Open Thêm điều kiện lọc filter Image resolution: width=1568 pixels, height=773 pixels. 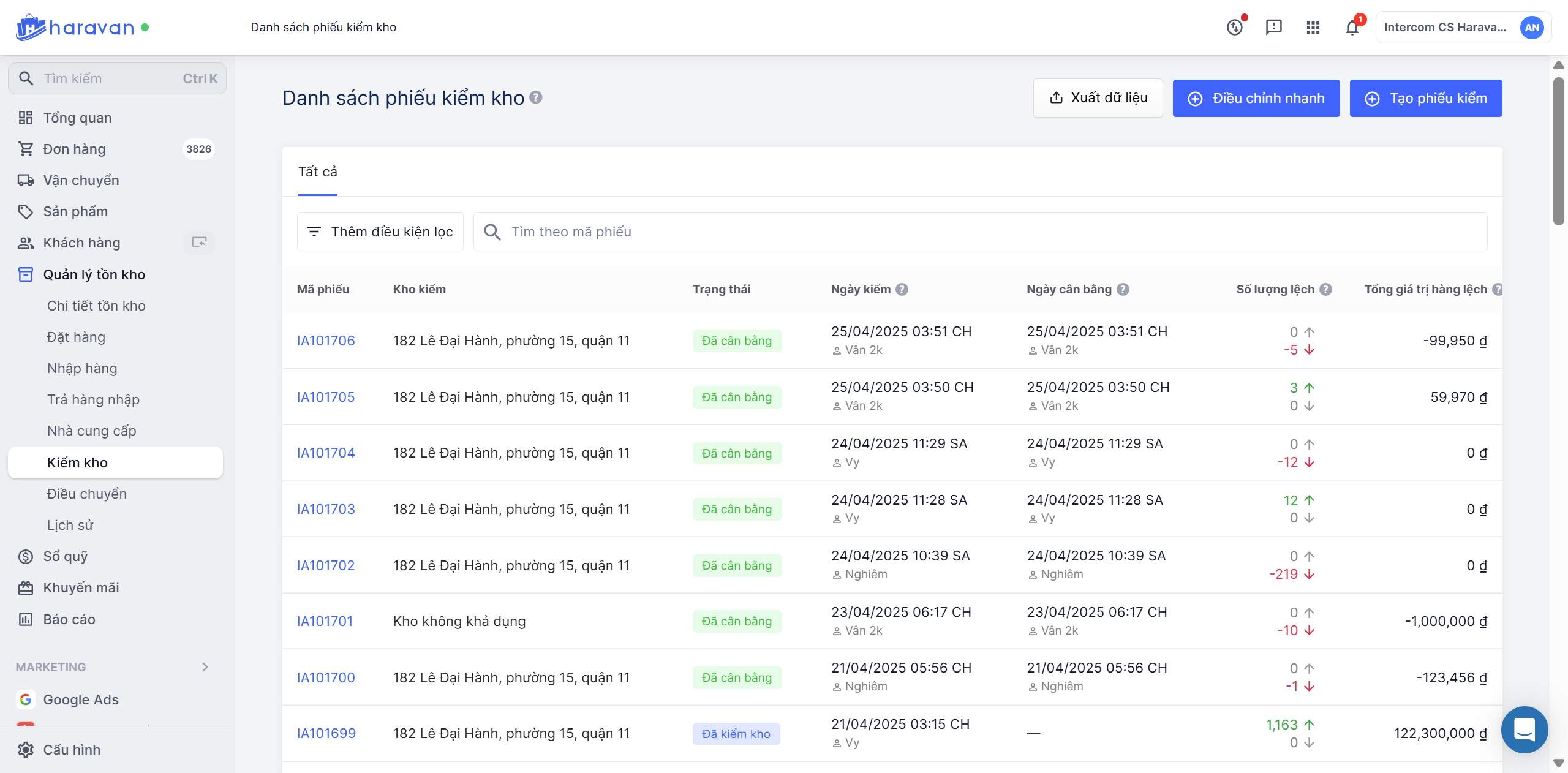pyautogui.click(x=380, y=232)
